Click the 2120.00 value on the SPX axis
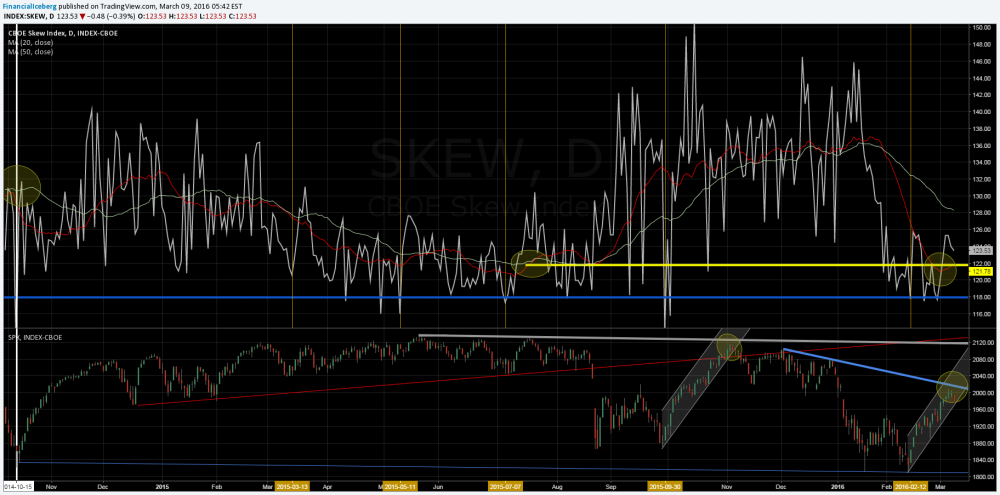Viewport: 1000px width, 495px height. tap(981, 343)
